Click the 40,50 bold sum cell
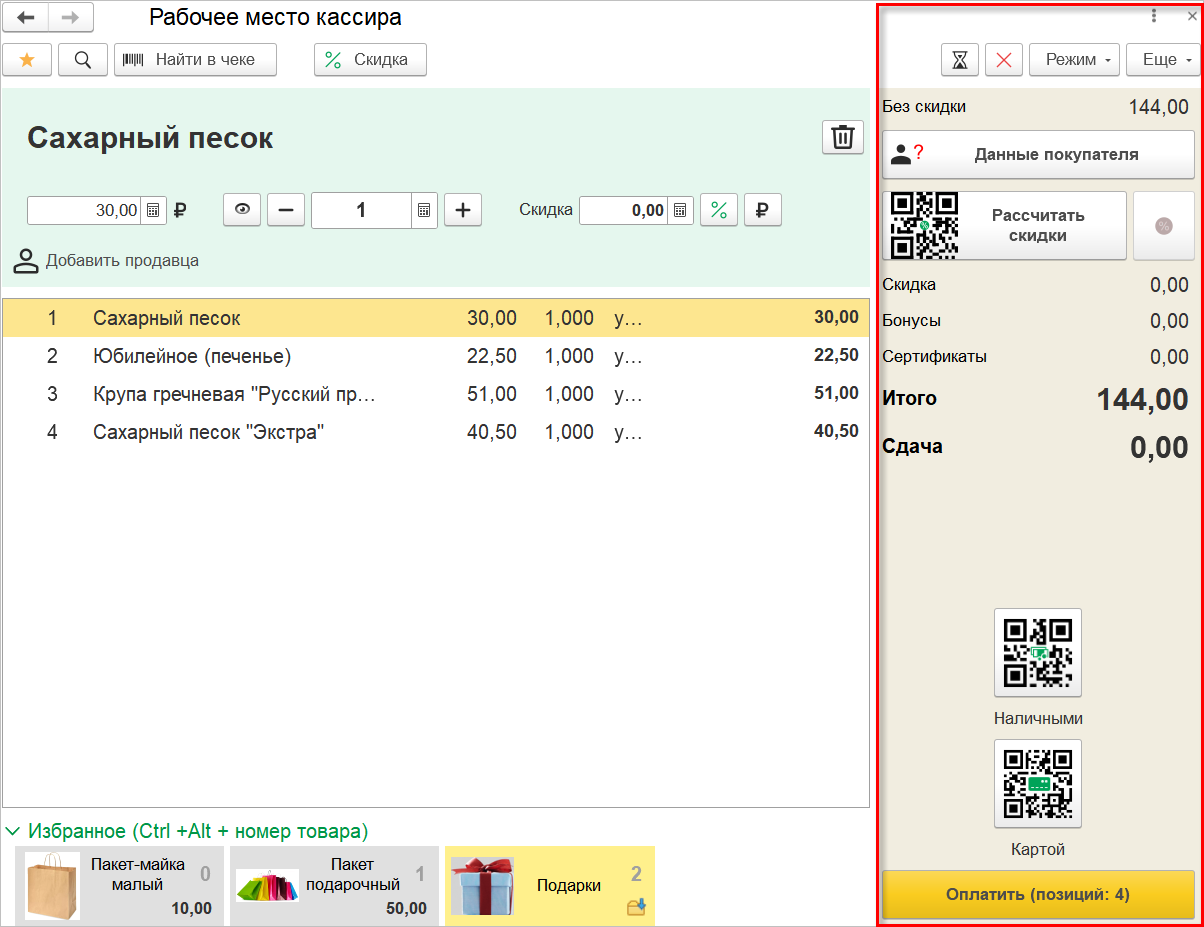 836,432
